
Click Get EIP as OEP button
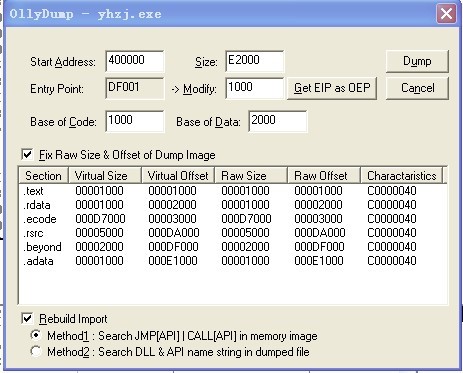point(332,88)
